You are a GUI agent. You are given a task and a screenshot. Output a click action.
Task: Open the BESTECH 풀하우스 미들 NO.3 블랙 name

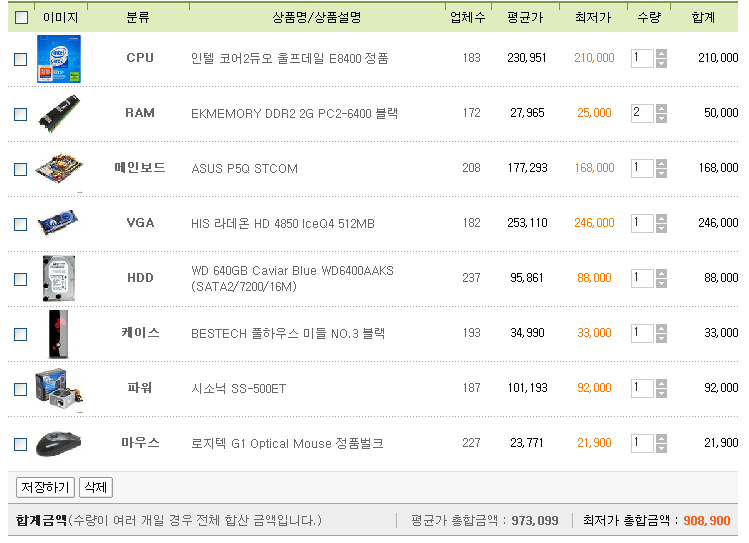(288, 333)
